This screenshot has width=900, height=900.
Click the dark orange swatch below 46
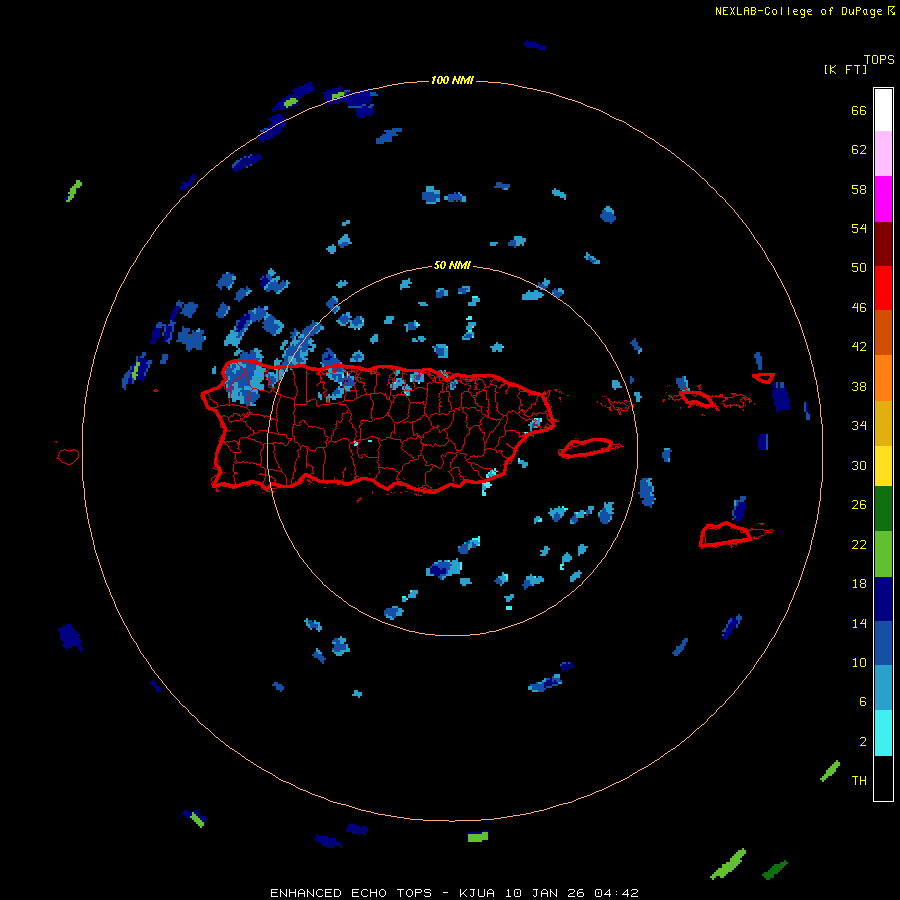tap(883, 333)
